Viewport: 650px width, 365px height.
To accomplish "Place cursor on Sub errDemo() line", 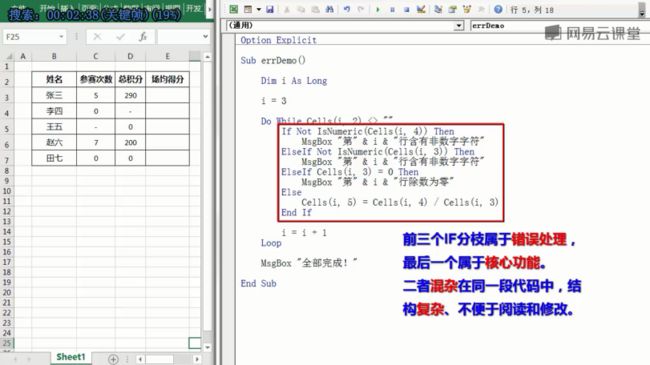I will coord(273,61).
